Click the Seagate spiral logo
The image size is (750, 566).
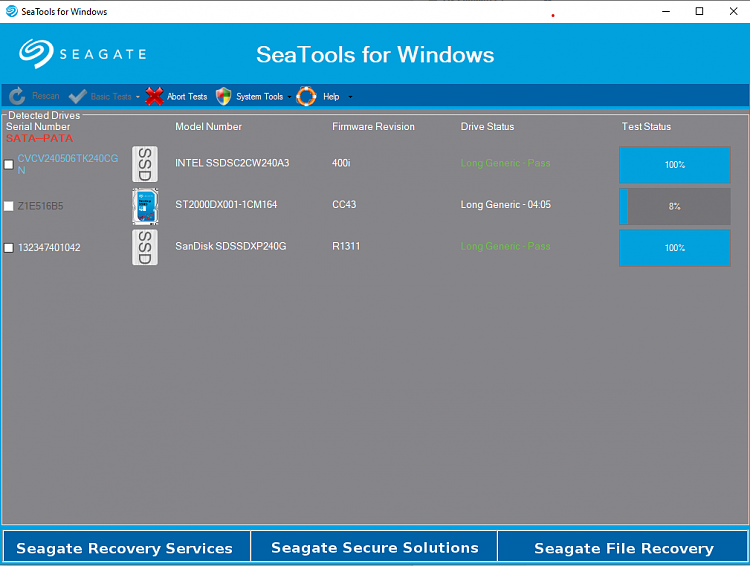click(36, 54)
